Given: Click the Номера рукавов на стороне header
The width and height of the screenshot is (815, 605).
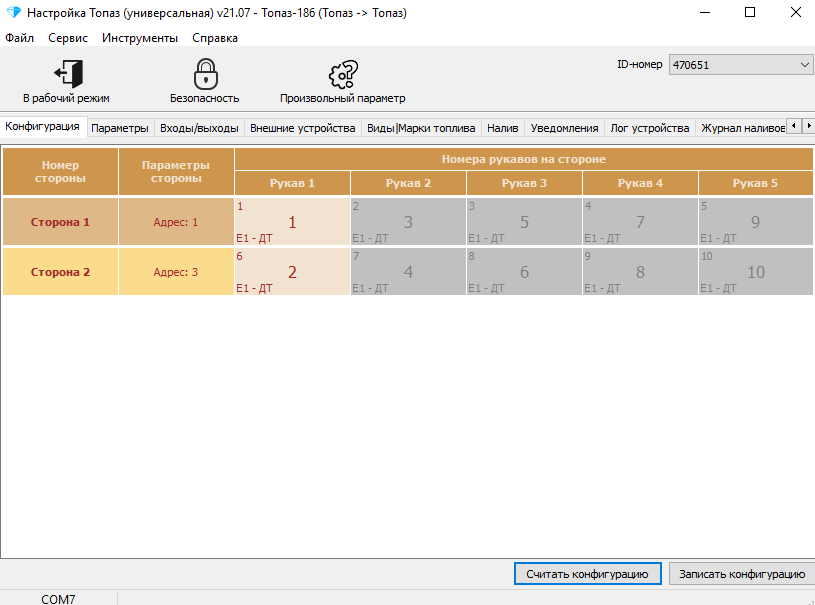Looking at the screenshot, I should click(524, 159).
